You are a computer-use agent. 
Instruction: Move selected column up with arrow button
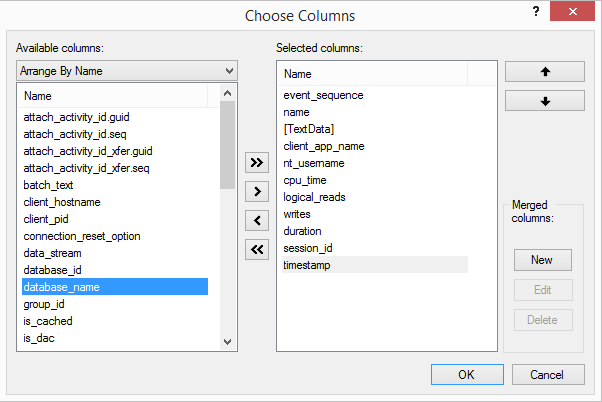[546, 72]
